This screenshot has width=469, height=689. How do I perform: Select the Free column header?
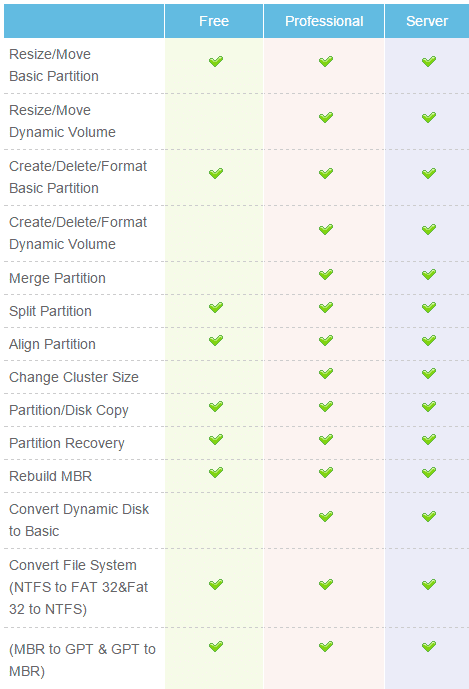pos(214,21)
